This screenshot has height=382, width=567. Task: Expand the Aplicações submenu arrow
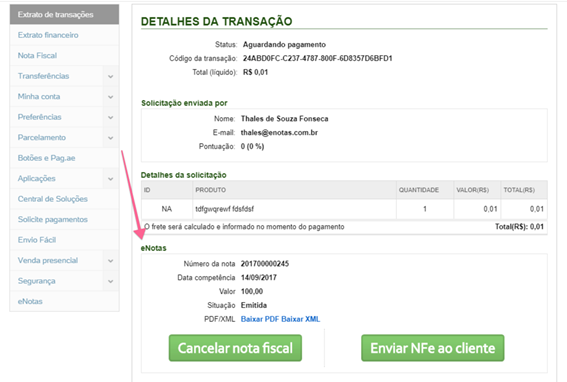(x=111, y=179)
